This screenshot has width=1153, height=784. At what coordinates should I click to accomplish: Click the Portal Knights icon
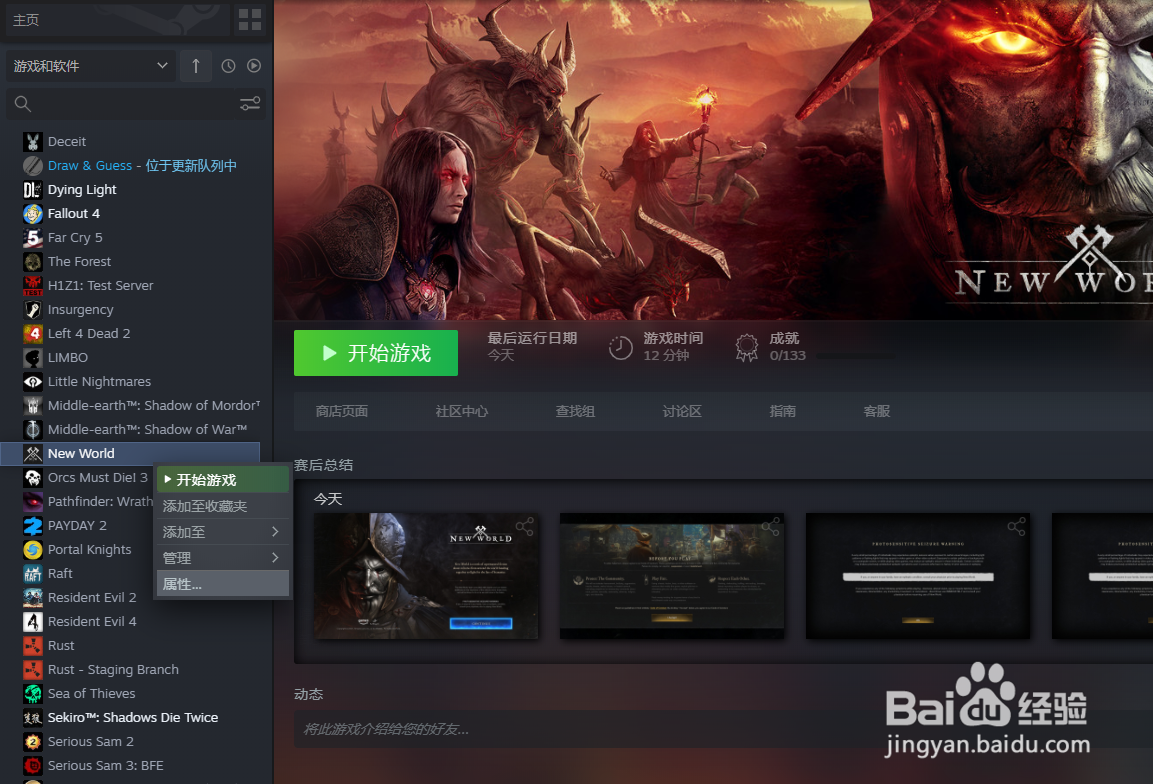pos(32,549)
